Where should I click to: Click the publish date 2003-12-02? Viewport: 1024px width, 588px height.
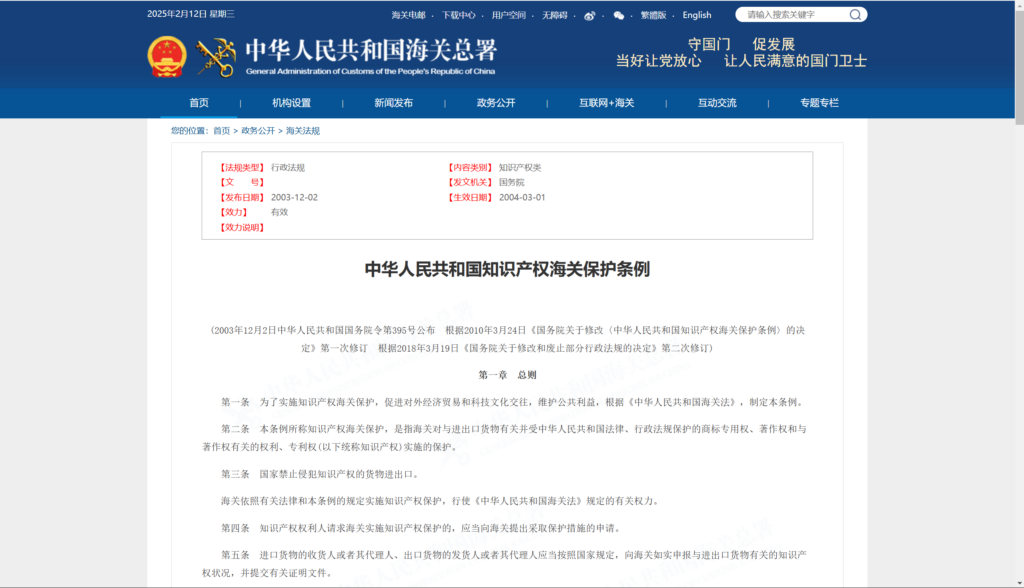click(x=295, y=197)
